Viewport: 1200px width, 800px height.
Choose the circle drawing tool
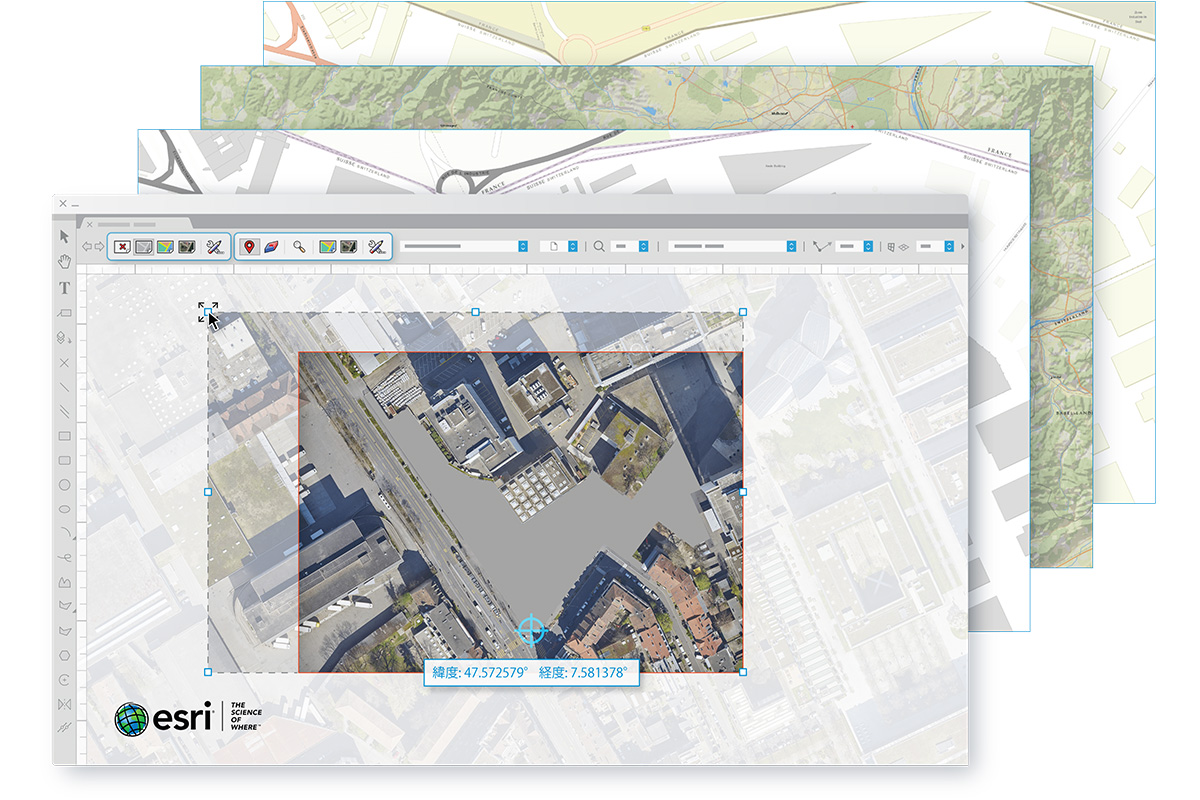[x=65, y=485]
